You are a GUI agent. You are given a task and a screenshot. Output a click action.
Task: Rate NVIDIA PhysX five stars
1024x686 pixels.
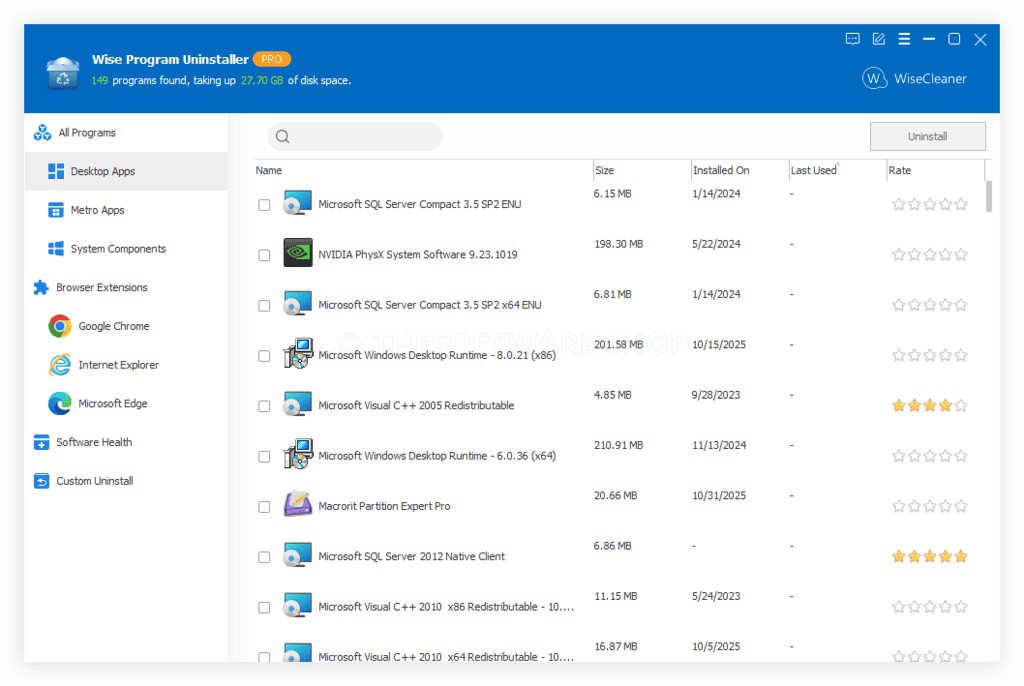coord(961,255)
